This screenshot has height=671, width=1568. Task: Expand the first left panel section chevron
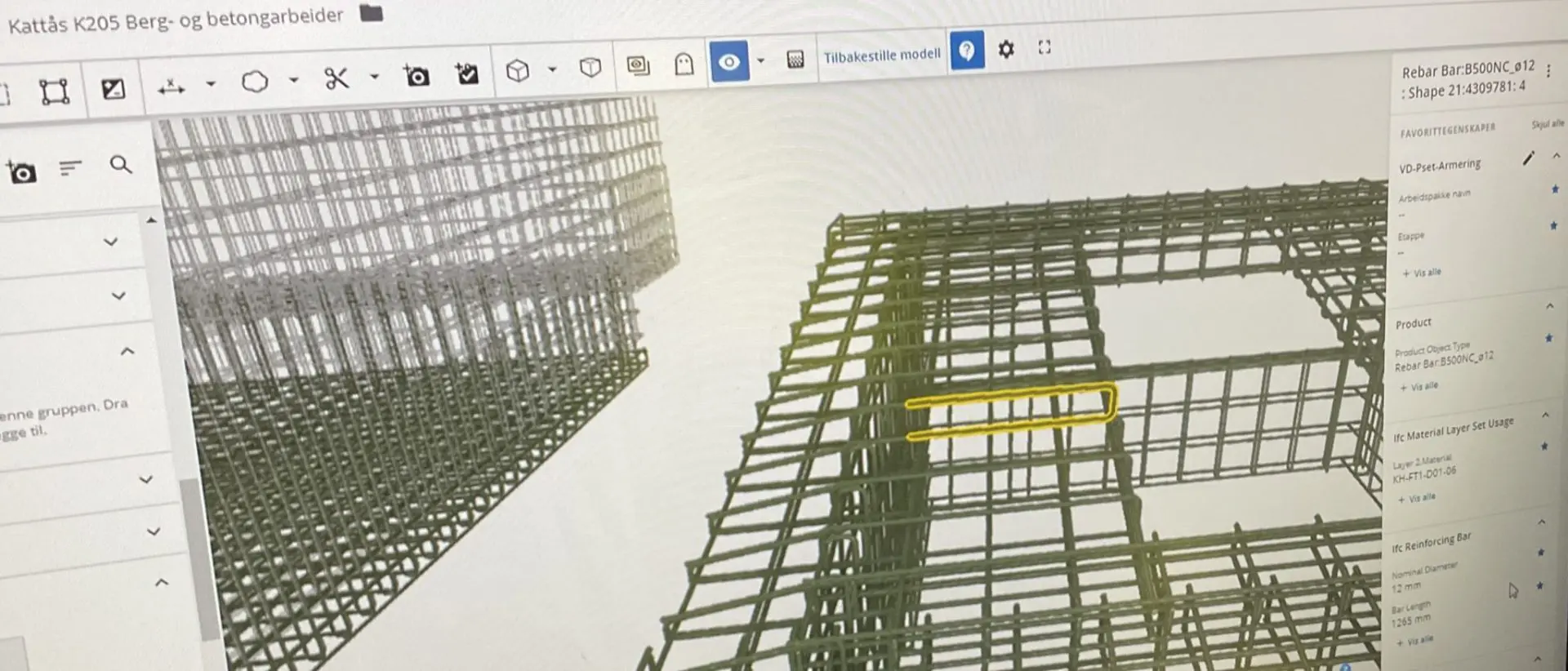click(x=111, y=242)
